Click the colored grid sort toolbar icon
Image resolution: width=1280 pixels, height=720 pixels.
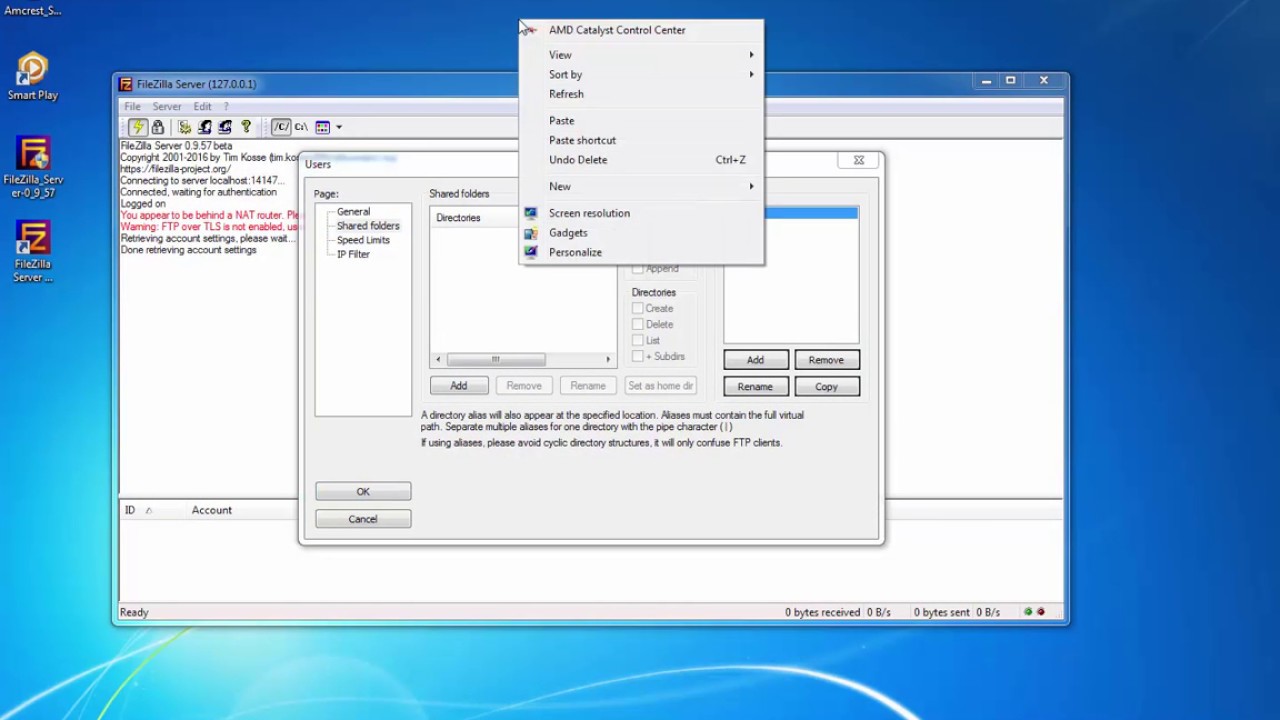coord(322,127)
